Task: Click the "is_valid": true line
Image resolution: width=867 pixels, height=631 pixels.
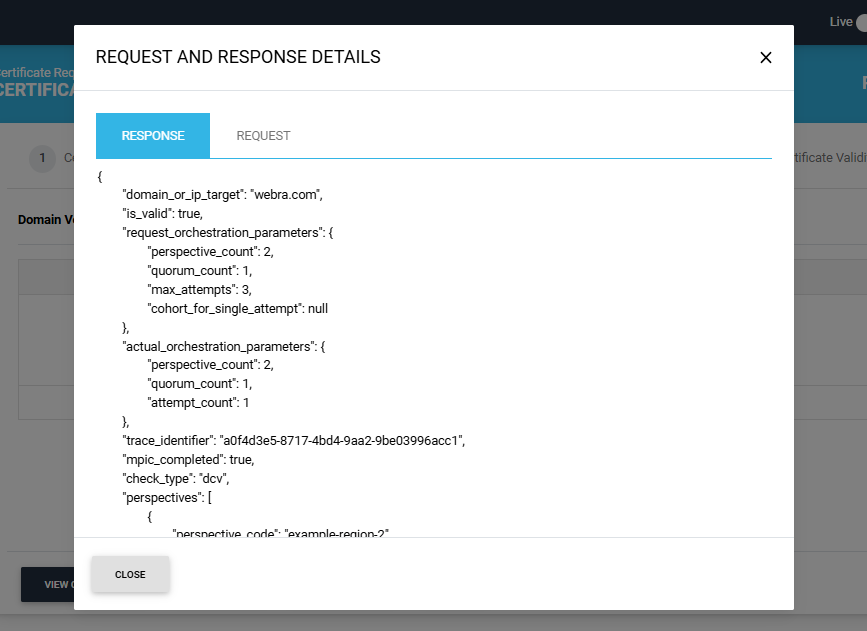Action: (x=163, y=213)
